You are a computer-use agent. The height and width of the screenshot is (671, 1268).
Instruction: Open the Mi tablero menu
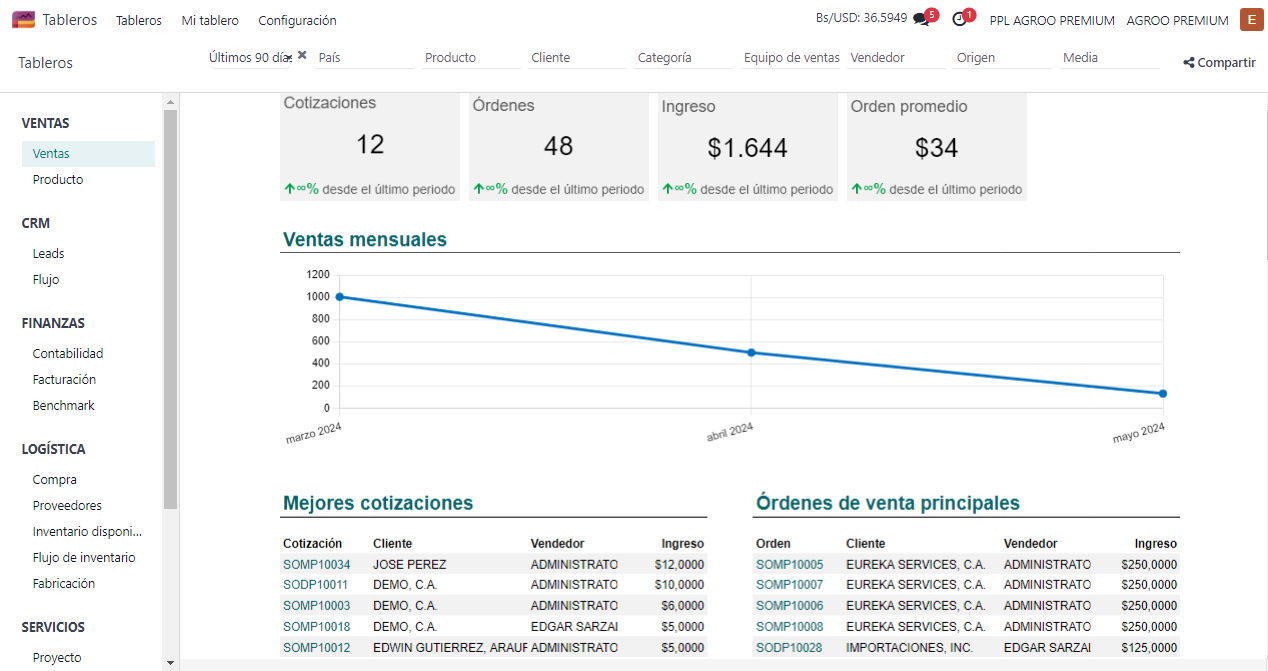point(210,20)
